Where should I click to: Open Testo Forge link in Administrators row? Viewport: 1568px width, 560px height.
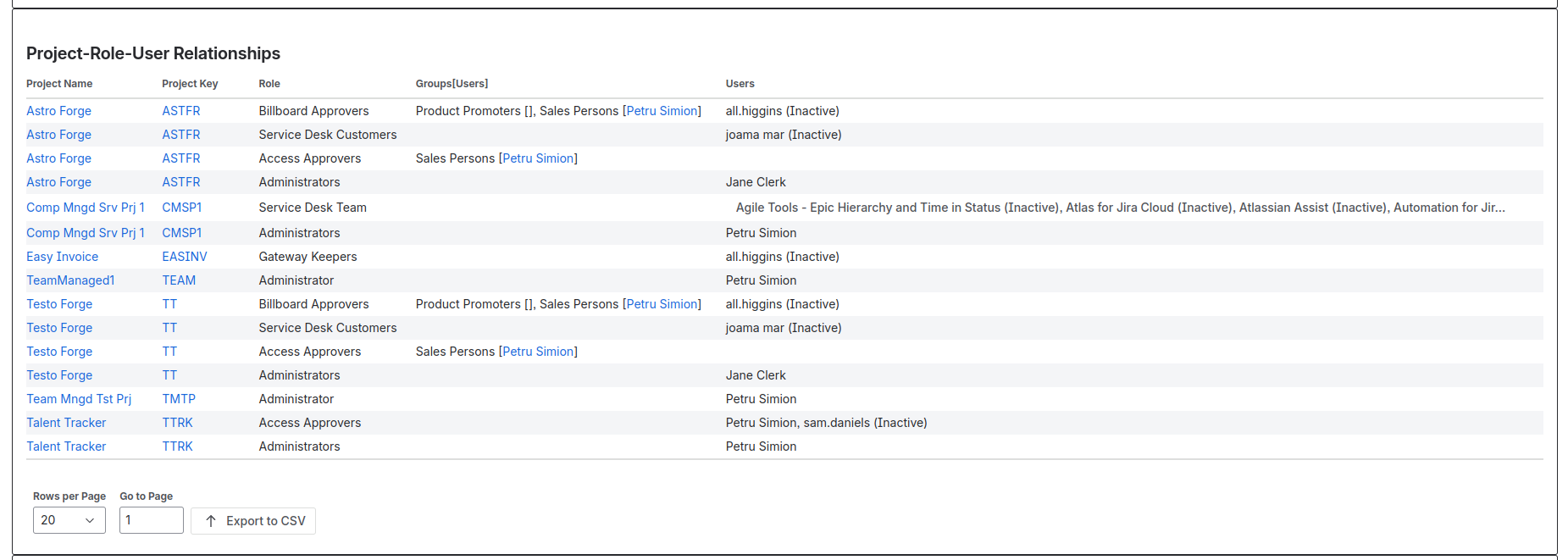coord(59,375)
